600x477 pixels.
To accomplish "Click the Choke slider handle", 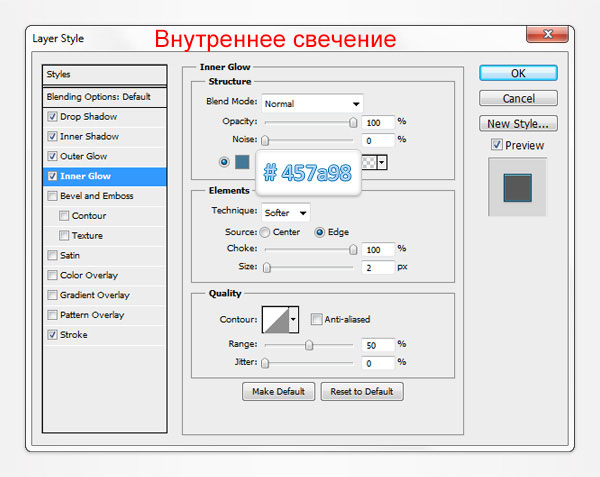I will coord(353,249).
